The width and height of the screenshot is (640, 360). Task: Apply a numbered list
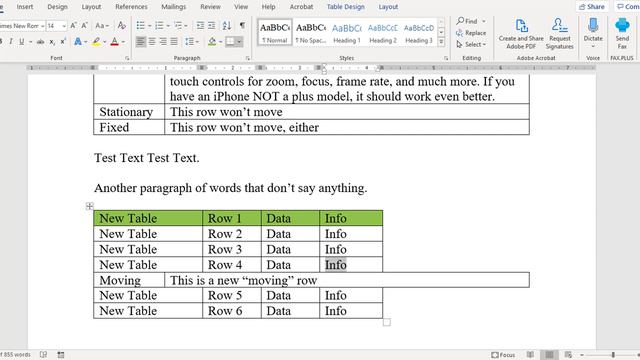[159, 26]
